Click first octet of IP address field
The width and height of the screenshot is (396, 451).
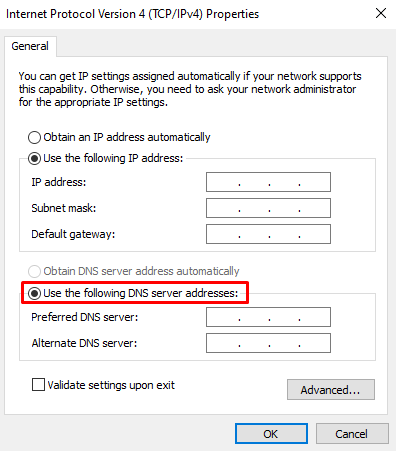223,182
